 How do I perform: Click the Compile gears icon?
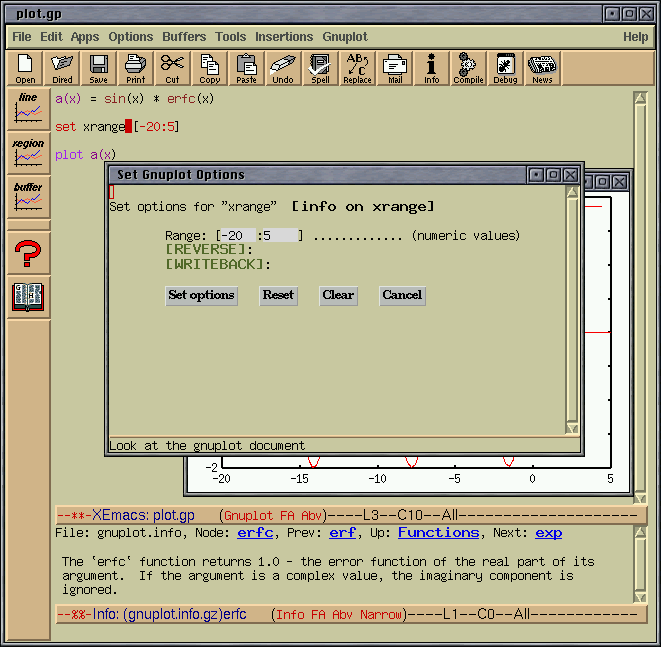[x=468, y=68]
